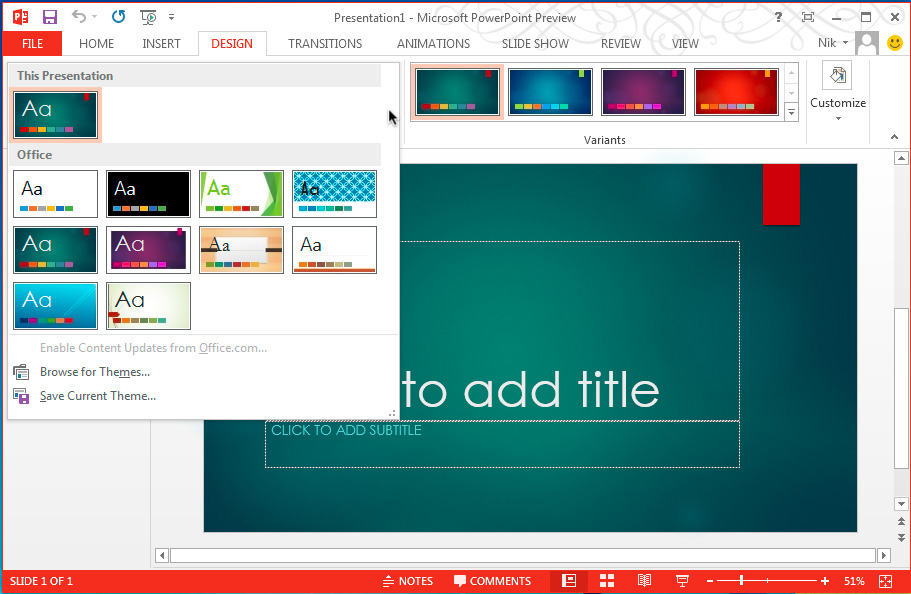Choose Save Current Theme

(x=97, y=396)
